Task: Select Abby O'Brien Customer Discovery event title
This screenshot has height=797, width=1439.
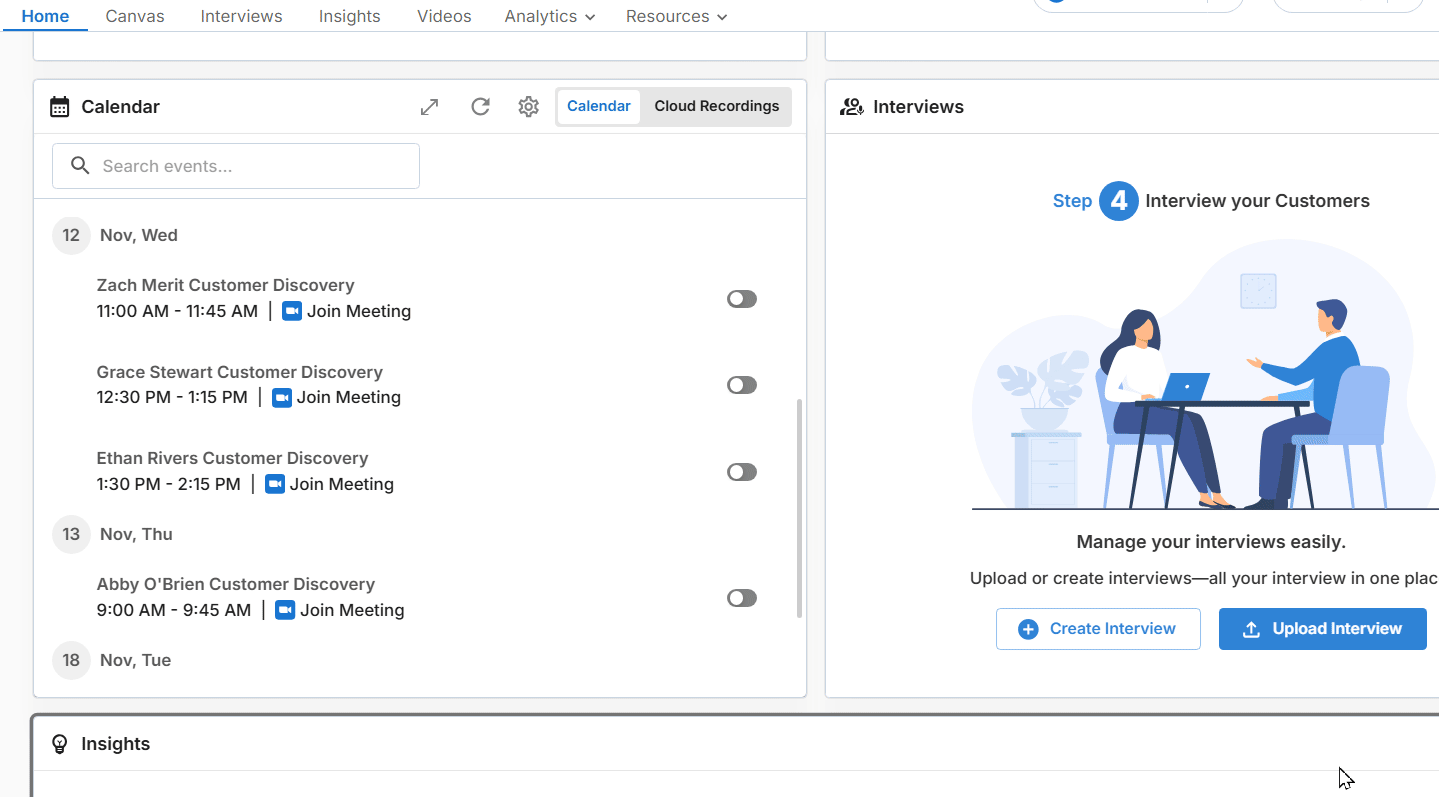Action: (x=236, y=584)
